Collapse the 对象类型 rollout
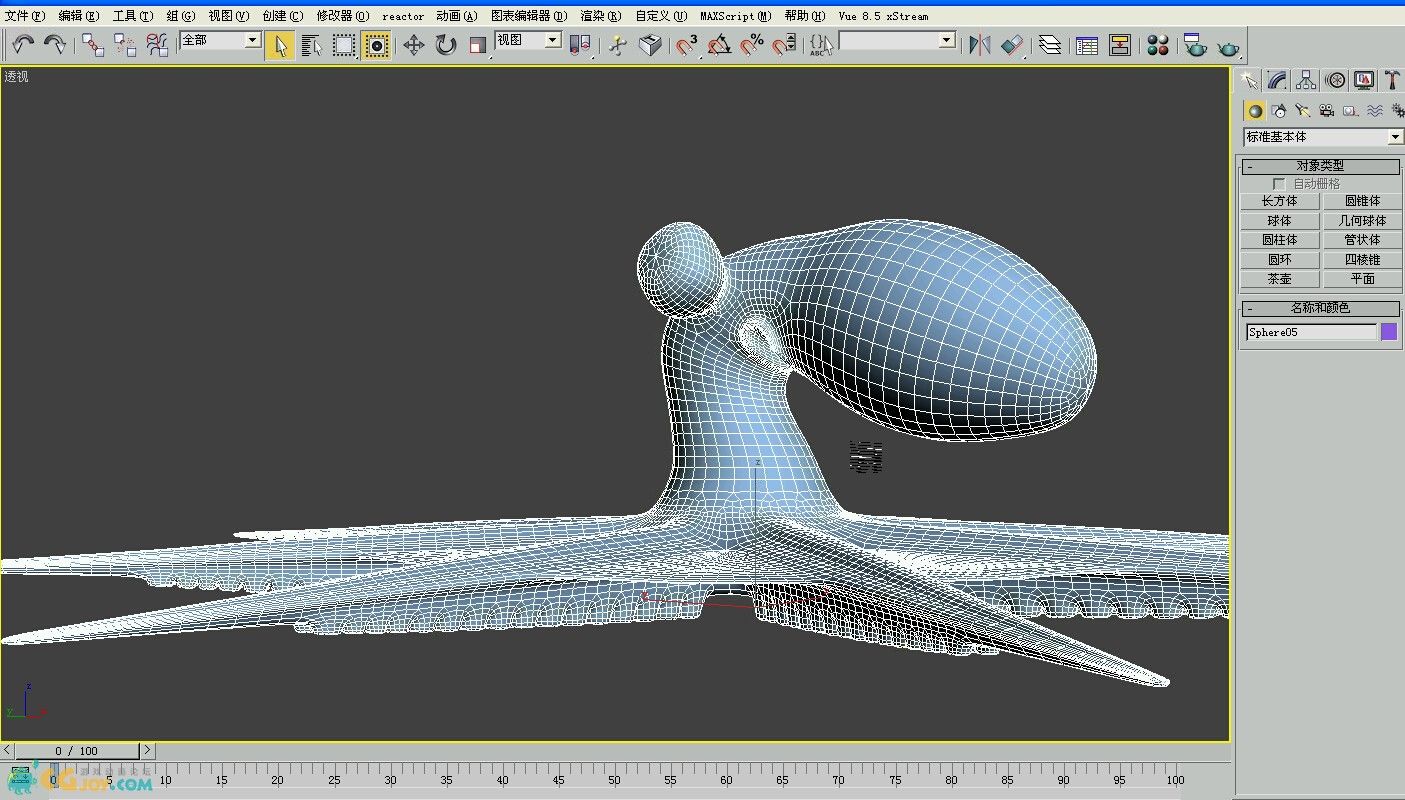The width and height of the screenshot is (1405, 800). (1320, 166)
